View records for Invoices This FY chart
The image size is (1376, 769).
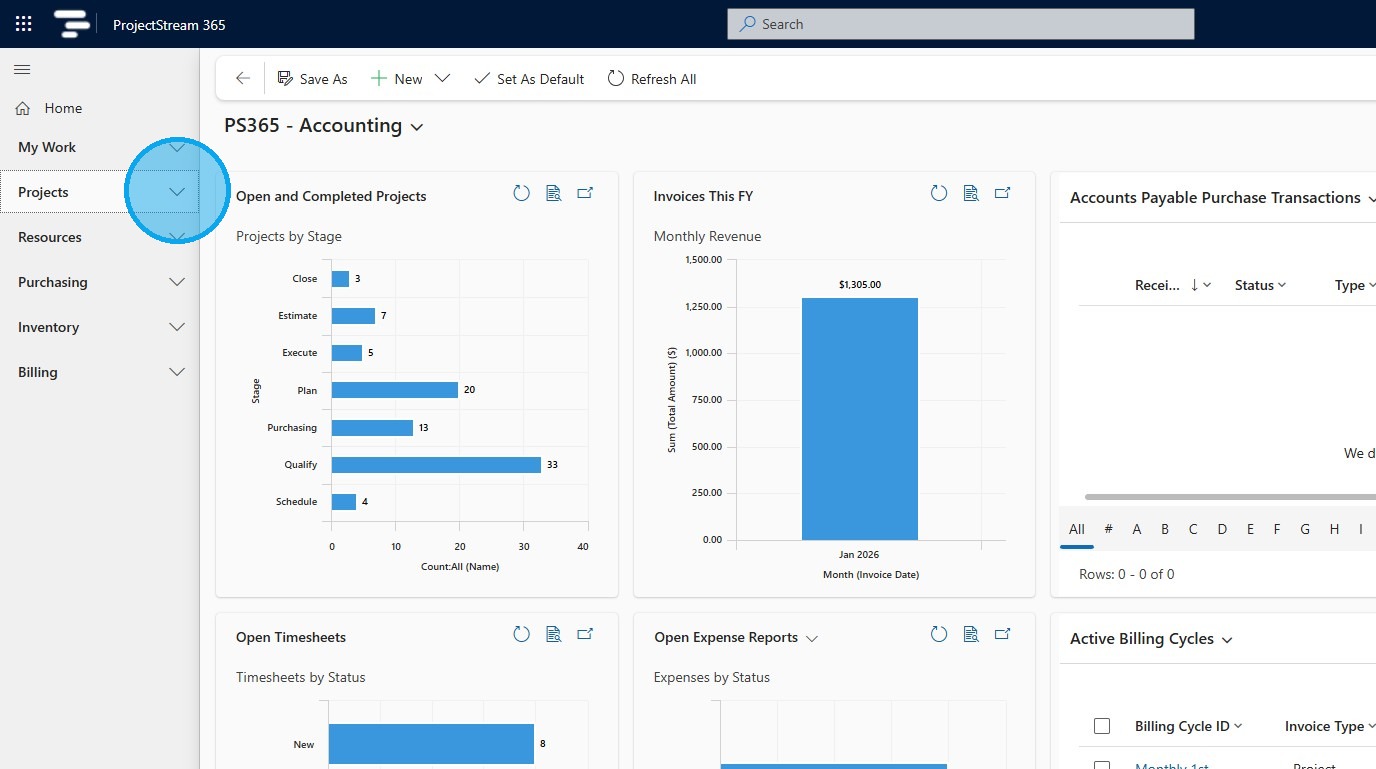point(970,194)
